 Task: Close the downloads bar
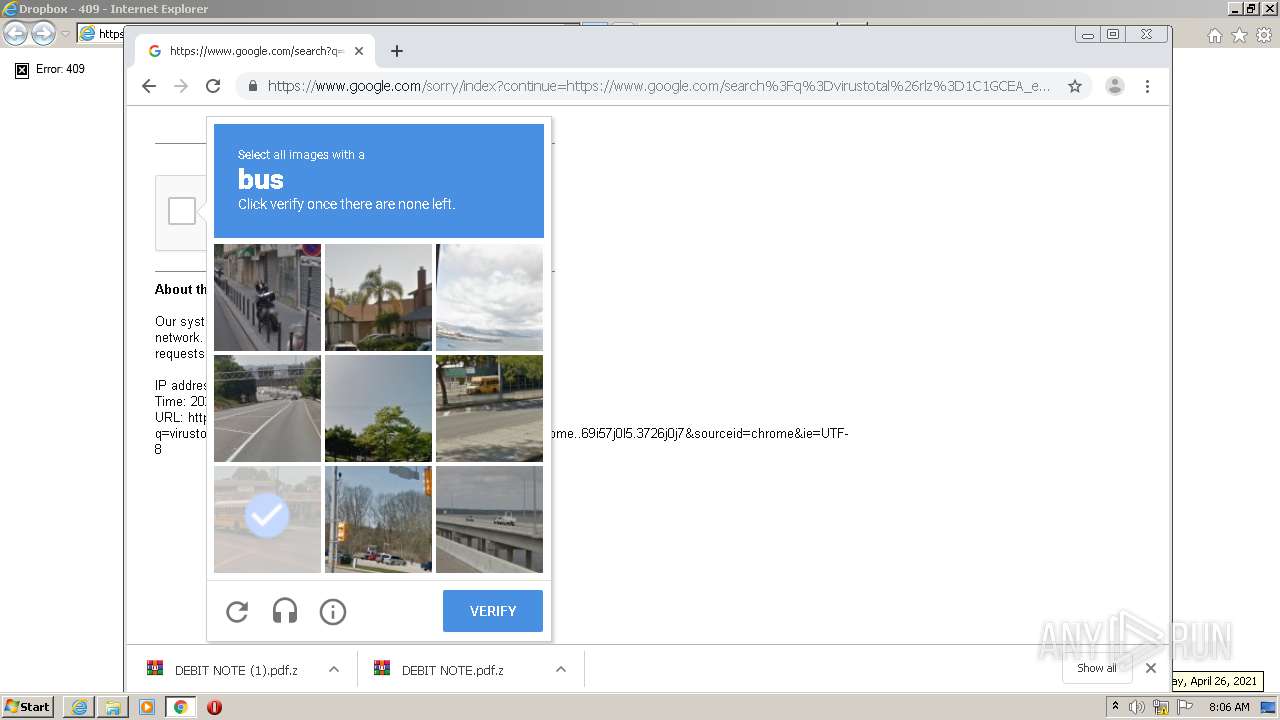click(x=1151, y=668)
